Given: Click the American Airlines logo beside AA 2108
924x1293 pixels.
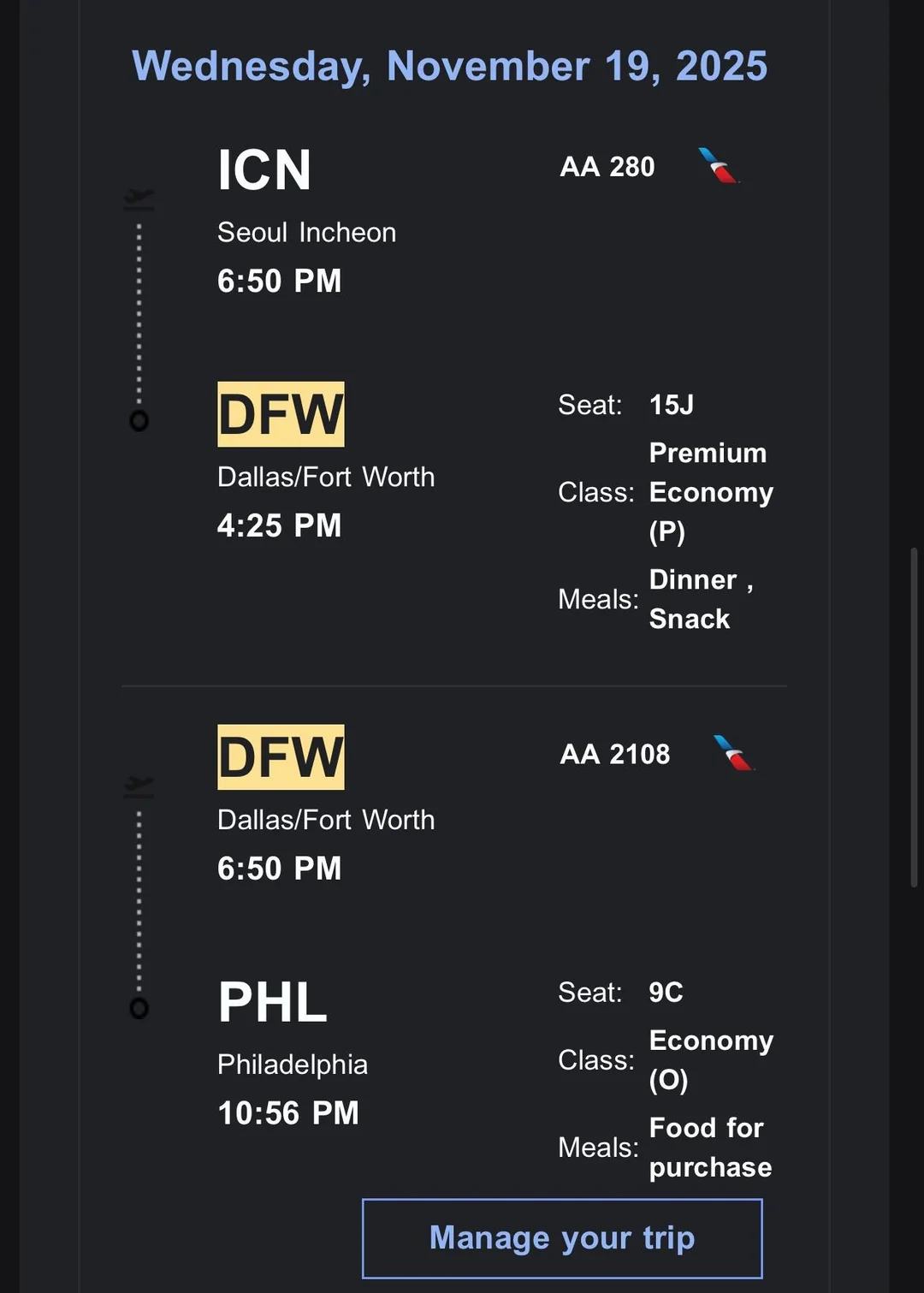Looking at the screenshot, I should click(x=734, y=754).
